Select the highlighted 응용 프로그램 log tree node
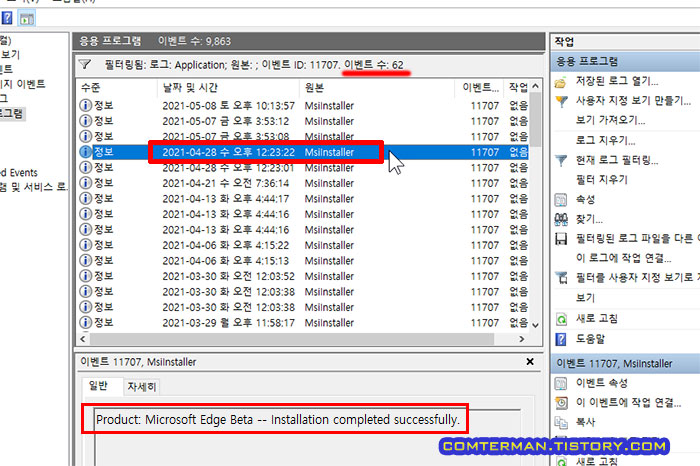 click(x=11, y=113)
